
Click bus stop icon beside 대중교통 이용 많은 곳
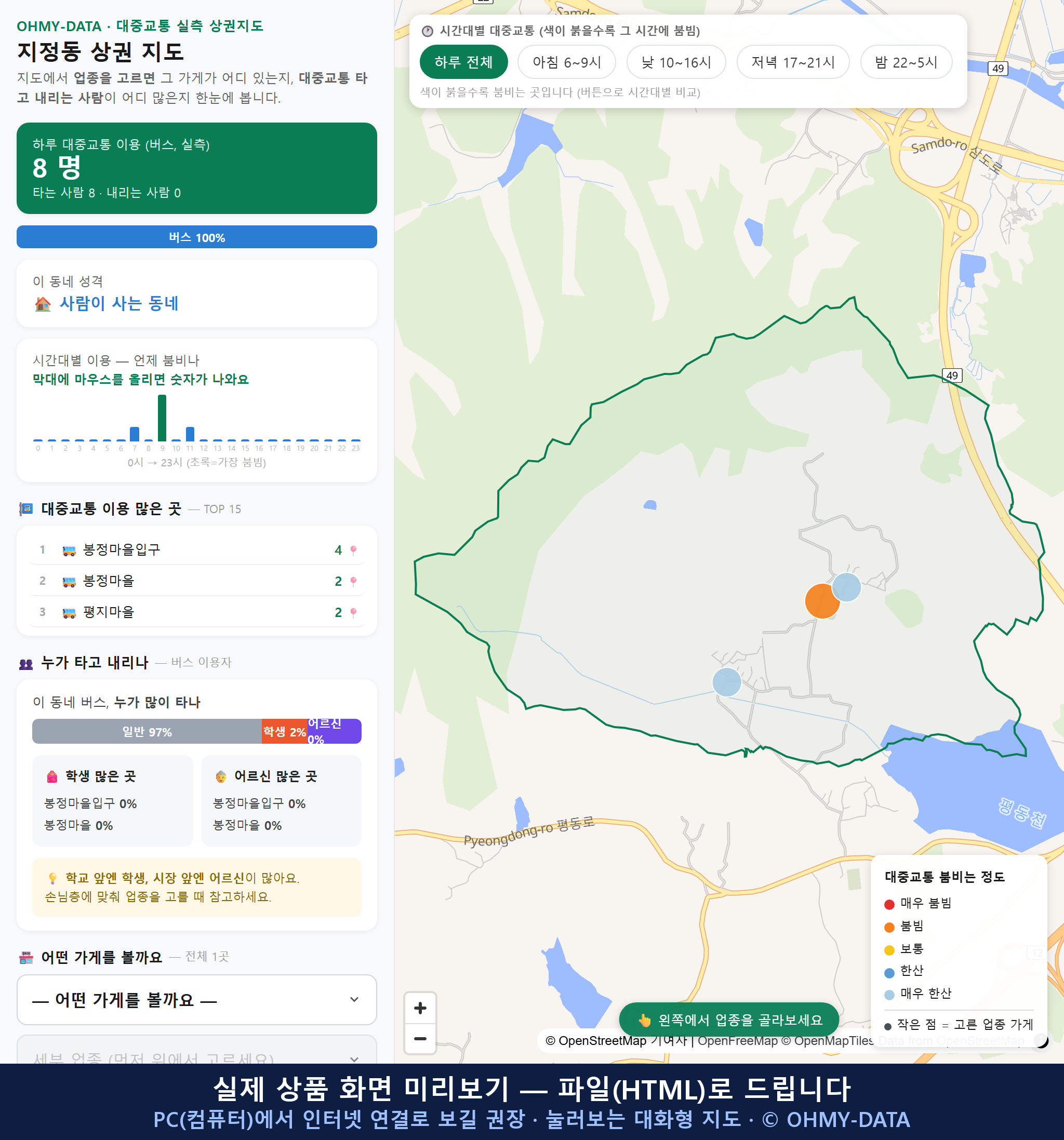(x=26, y=508)
